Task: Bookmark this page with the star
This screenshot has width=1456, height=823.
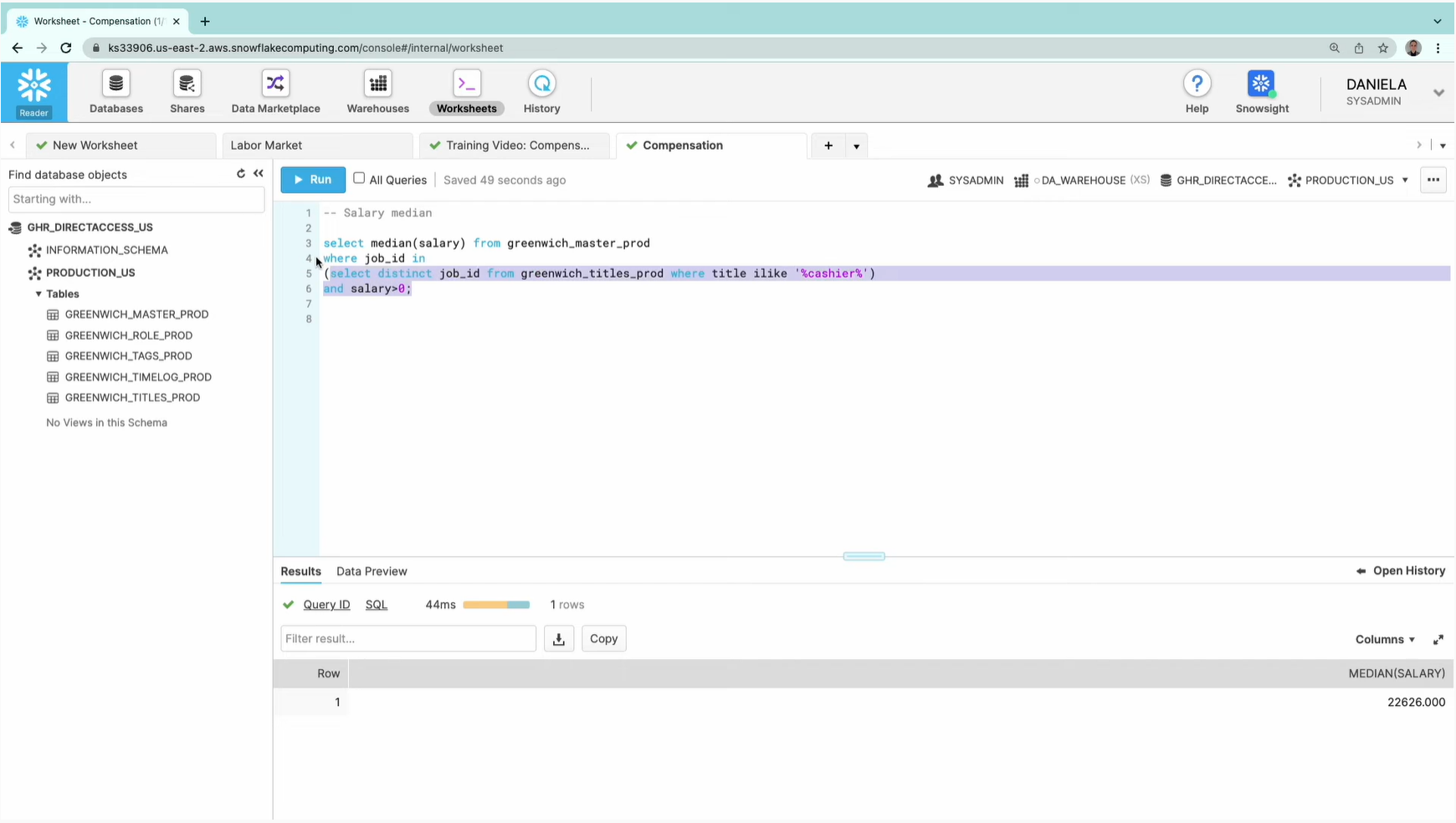Action: click(1383, 48)
